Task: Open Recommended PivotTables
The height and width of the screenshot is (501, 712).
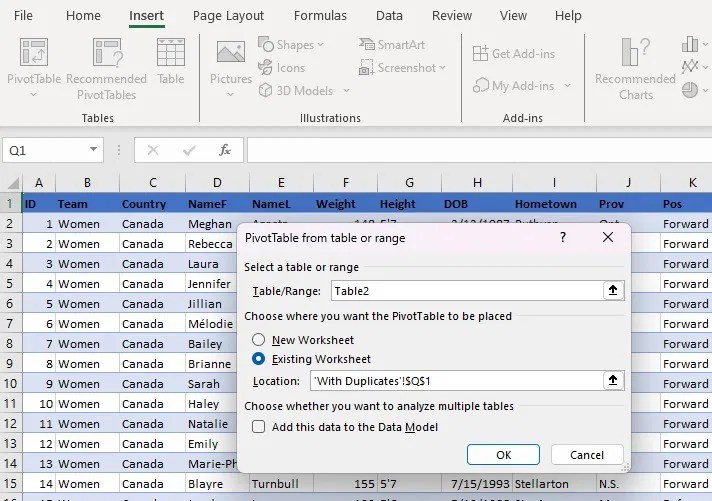Action: (107, 68)
